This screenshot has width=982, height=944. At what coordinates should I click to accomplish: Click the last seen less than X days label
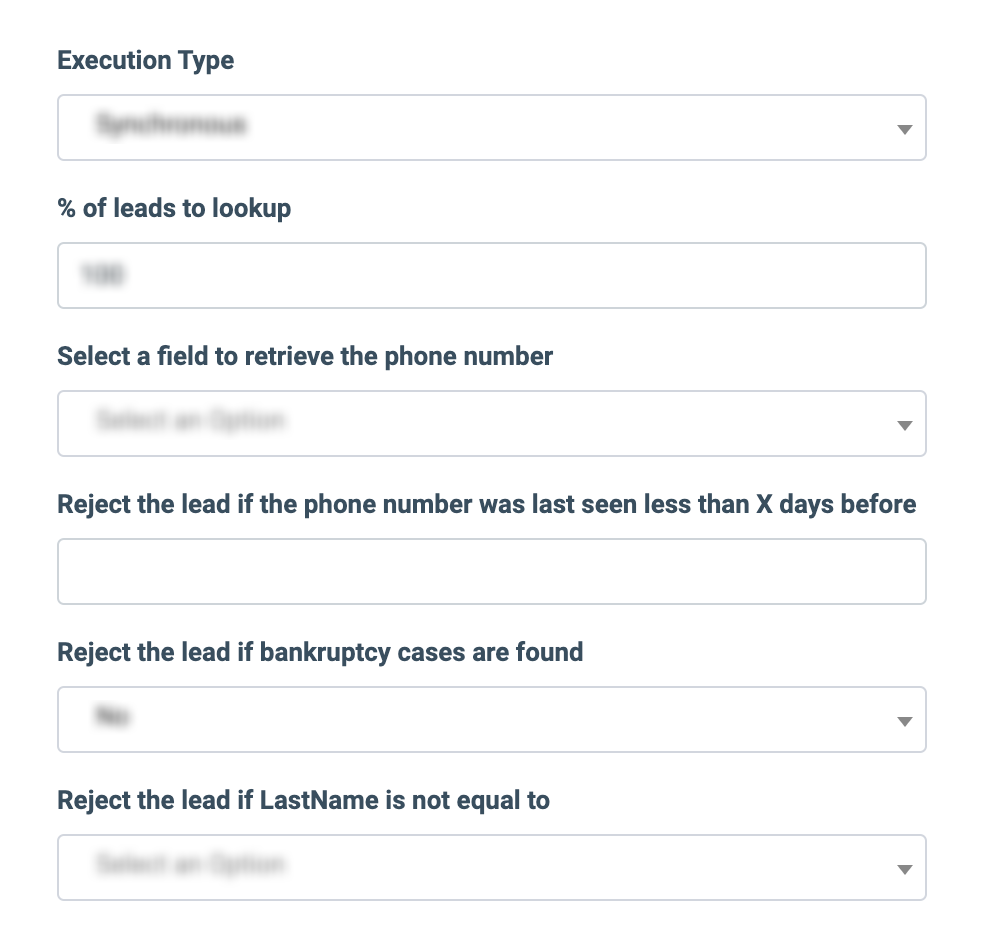(x=486, y=504)
